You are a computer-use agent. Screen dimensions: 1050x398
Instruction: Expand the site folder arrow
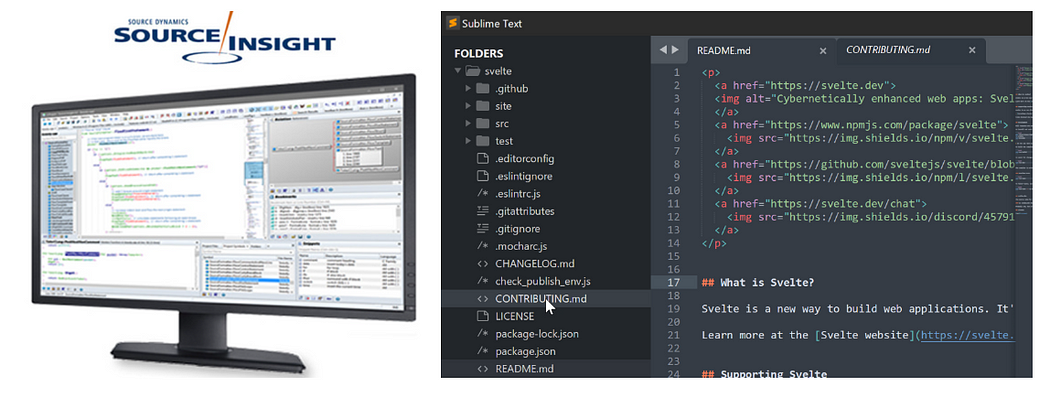tap(468, 106)
